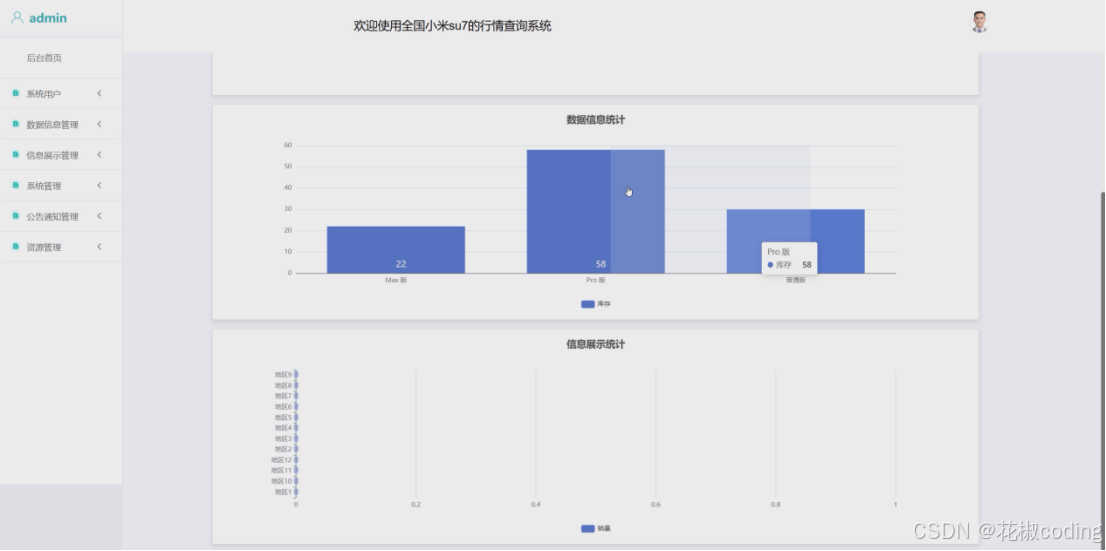Viewport: 1106px width, 551px height.
Task: Click the 地区9 axis label
Action: pyautogui.click(x=283, y=375)
